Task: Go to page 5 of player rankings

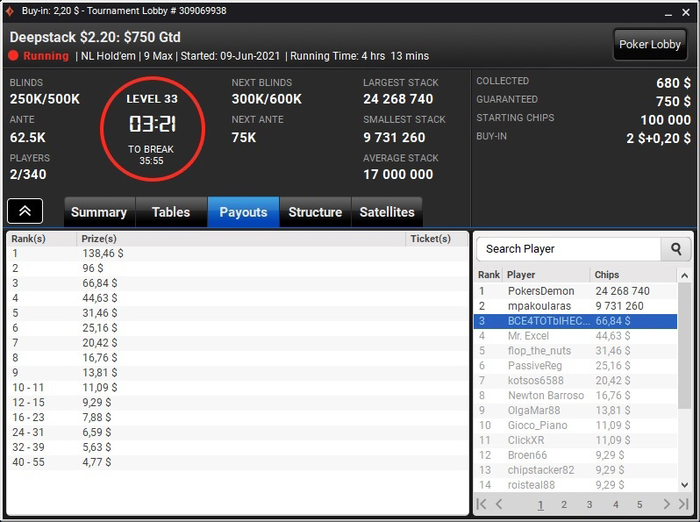Action: (639, 505)
